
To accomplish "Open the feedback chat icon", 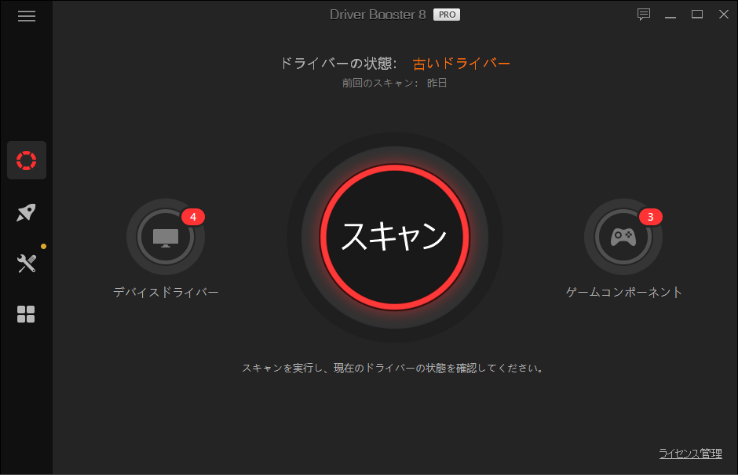I will [x=643, y=15].
